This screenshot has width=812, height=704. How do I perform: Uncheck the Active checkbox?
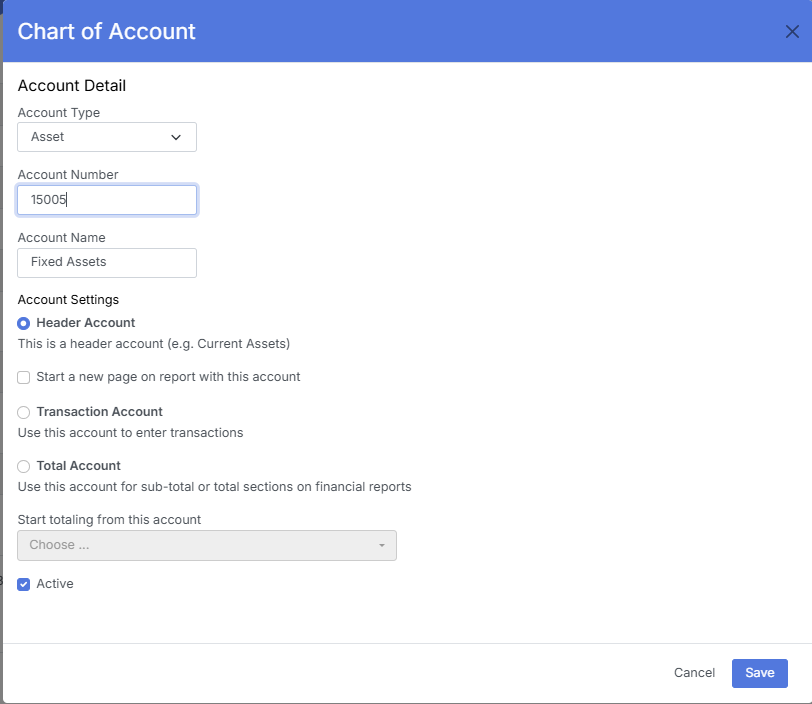[x=24, y=584]
